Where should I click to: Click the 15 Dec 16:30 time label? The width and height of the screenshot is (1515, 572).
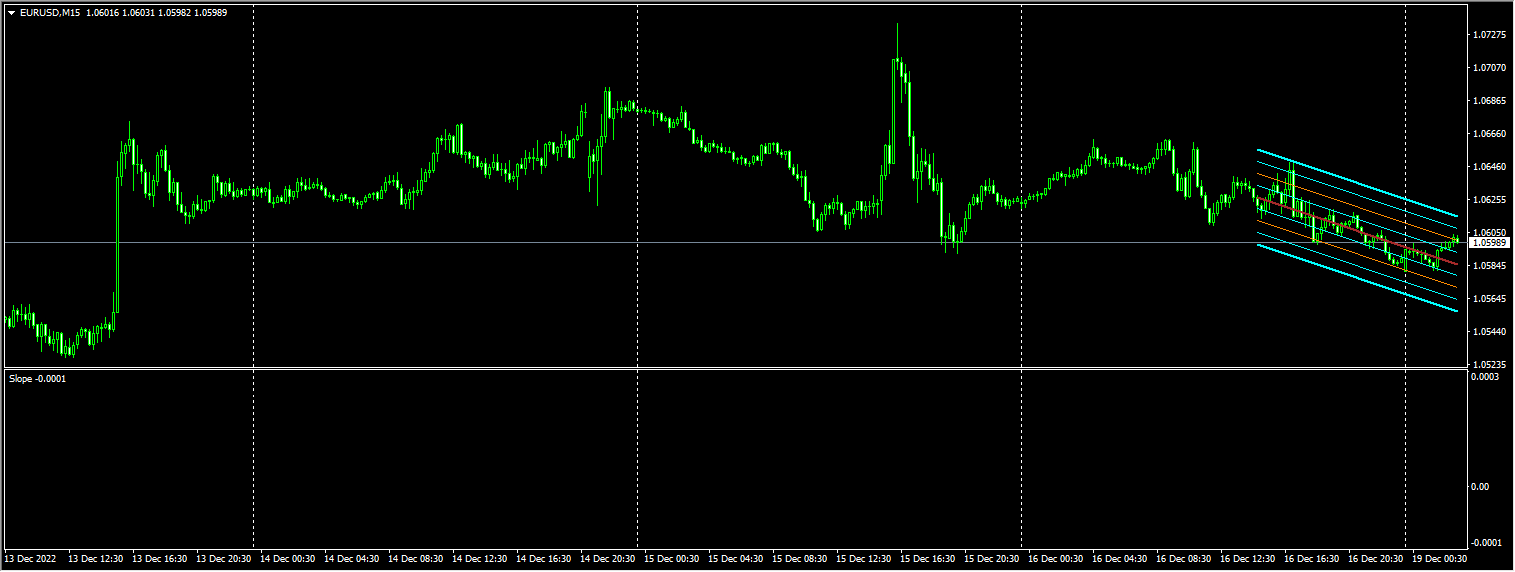928,559
